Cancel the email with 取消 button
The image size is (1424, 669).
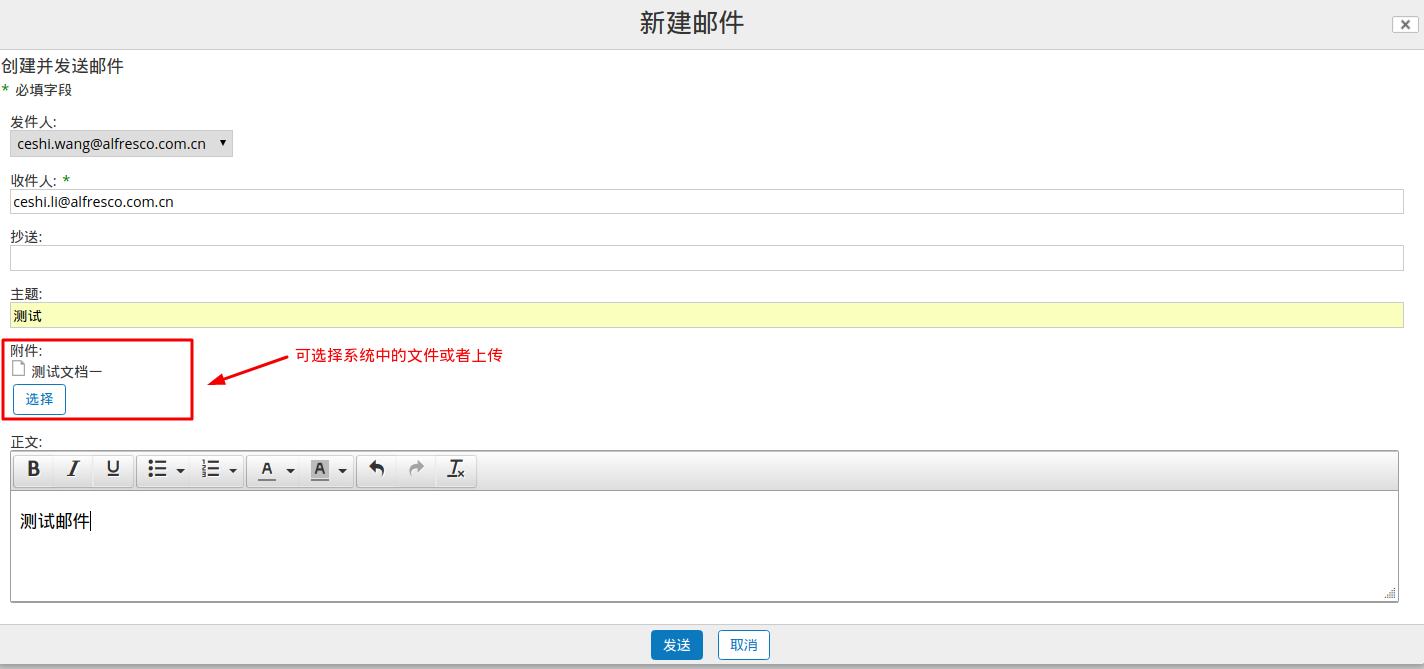[744, 645]
